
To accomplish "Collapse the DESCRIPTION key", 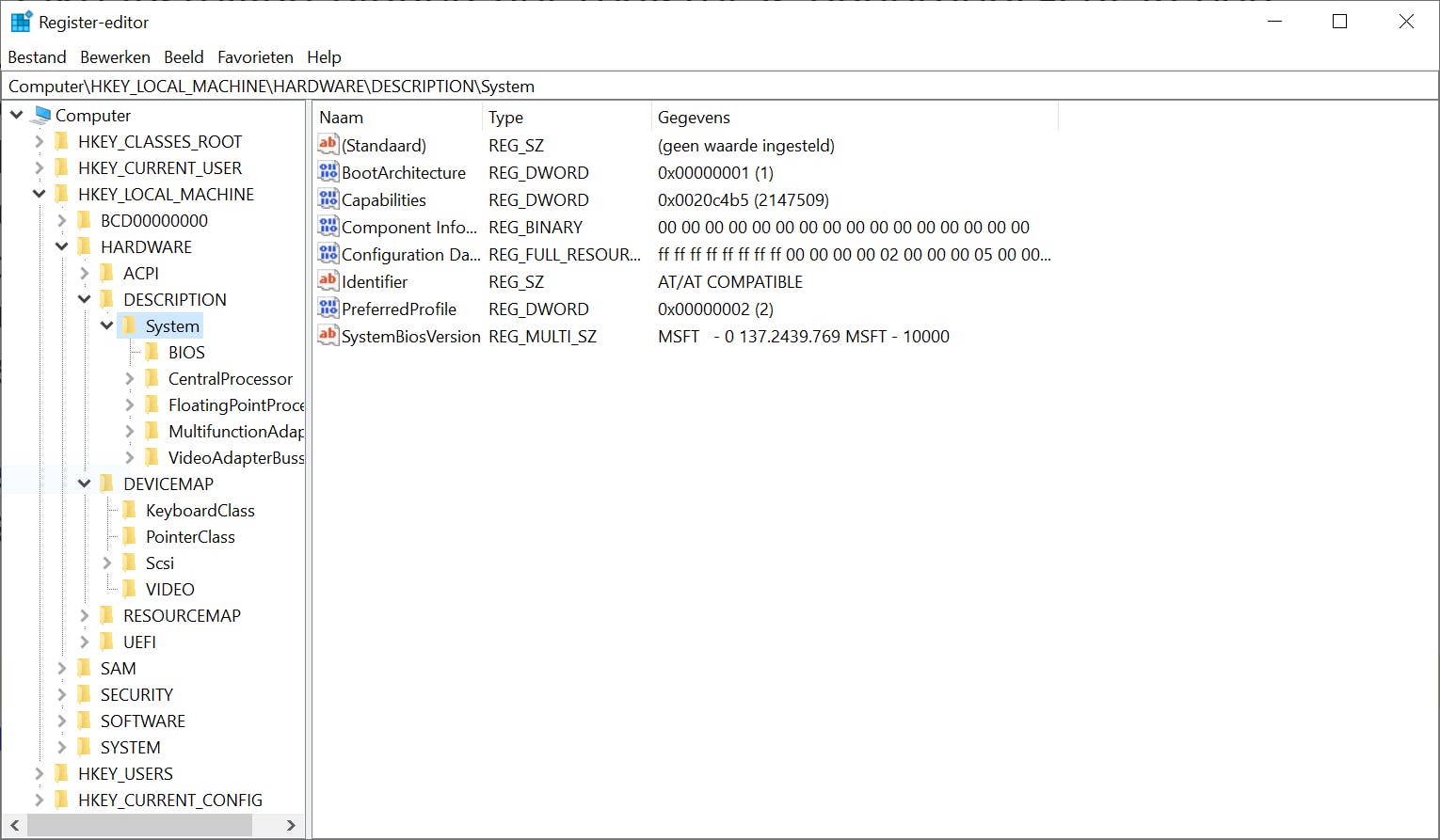I will pyautogui.click(x=84, y=299).
